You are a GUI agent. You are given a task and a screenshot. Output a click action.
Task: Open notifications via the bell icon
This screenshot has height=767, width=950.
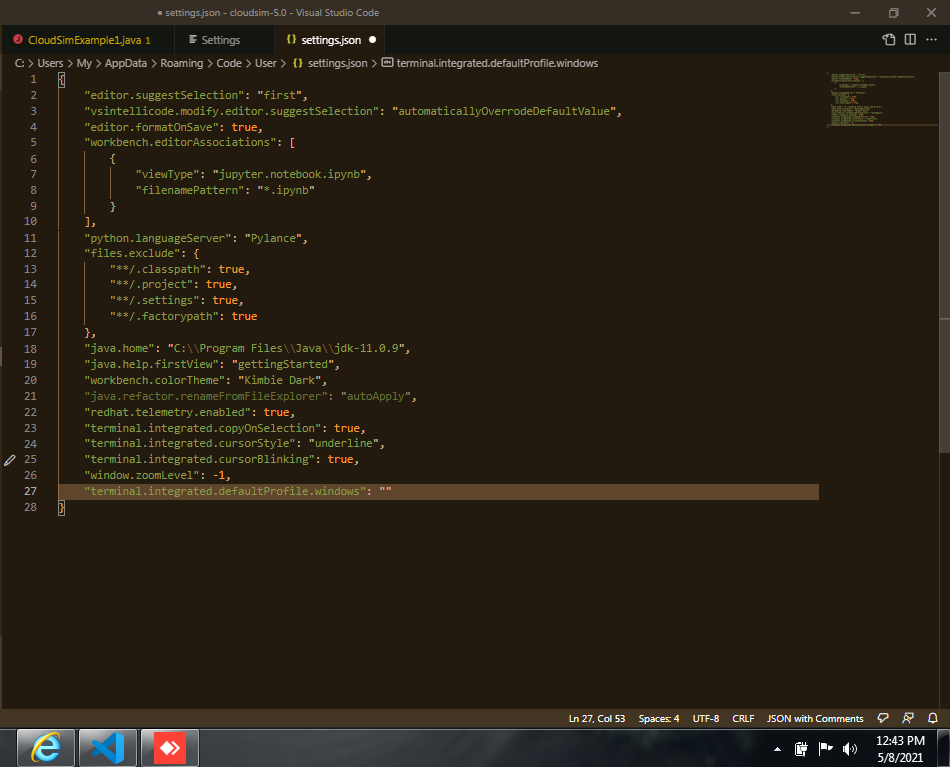point(932,718)
